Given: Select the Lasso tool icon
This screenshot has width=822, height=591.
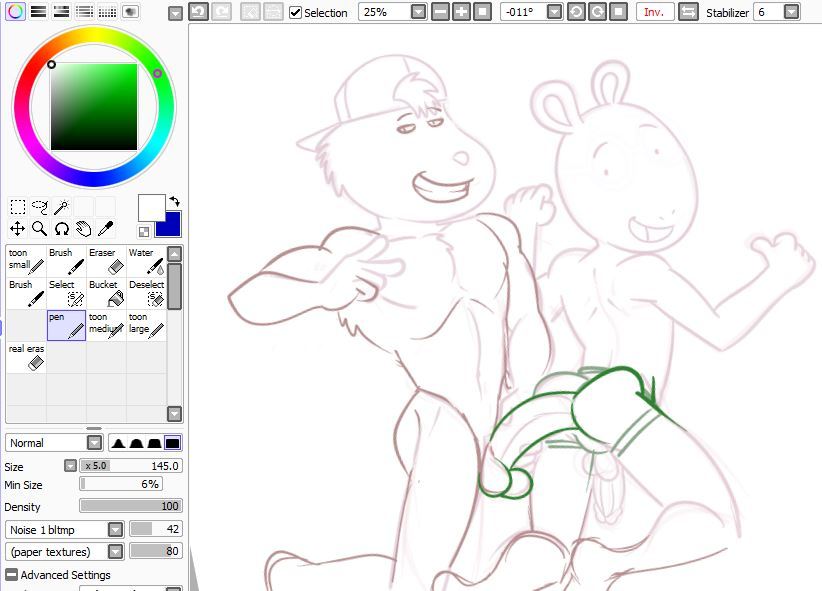Looking at the screenshot, I should point(40,207).
